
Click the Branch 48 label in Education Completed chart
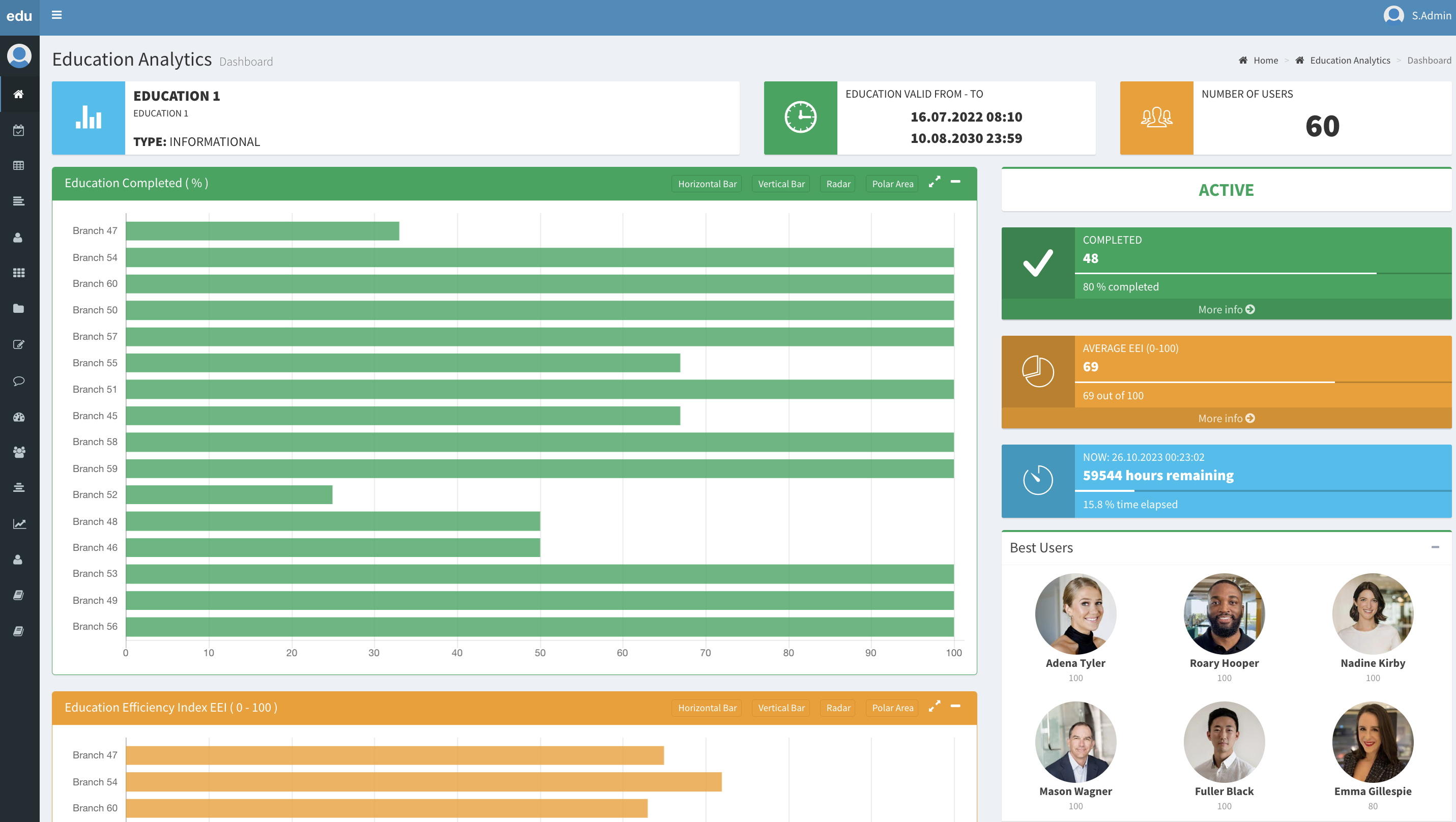[x=95, y=521]
